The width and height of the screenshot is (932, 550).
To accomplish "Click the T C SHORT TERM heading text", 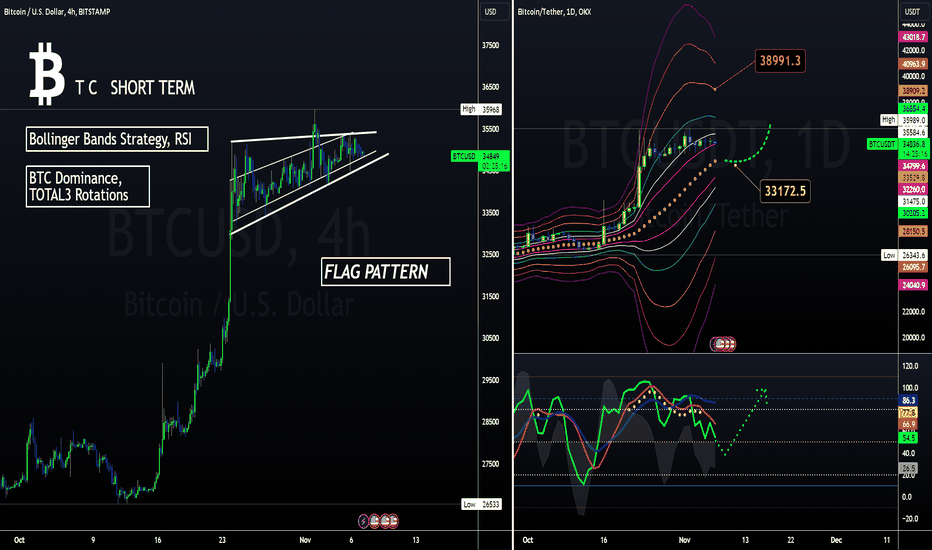I will pyautogui.click(x=135, y=88).
